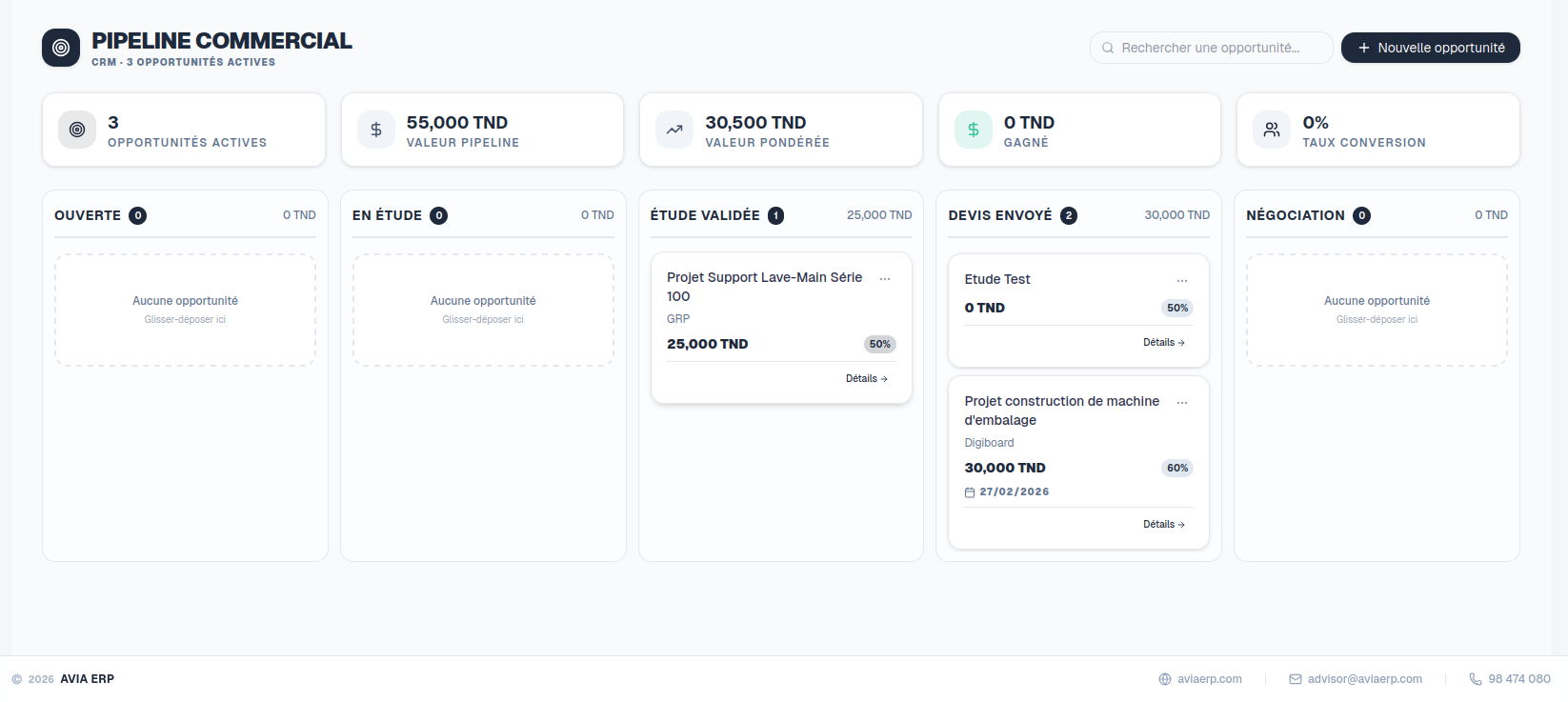The width and height of the screenshot is (1568, 702).
Task: Click the Nouvelle opportunité button
Action: [1430, 47]
